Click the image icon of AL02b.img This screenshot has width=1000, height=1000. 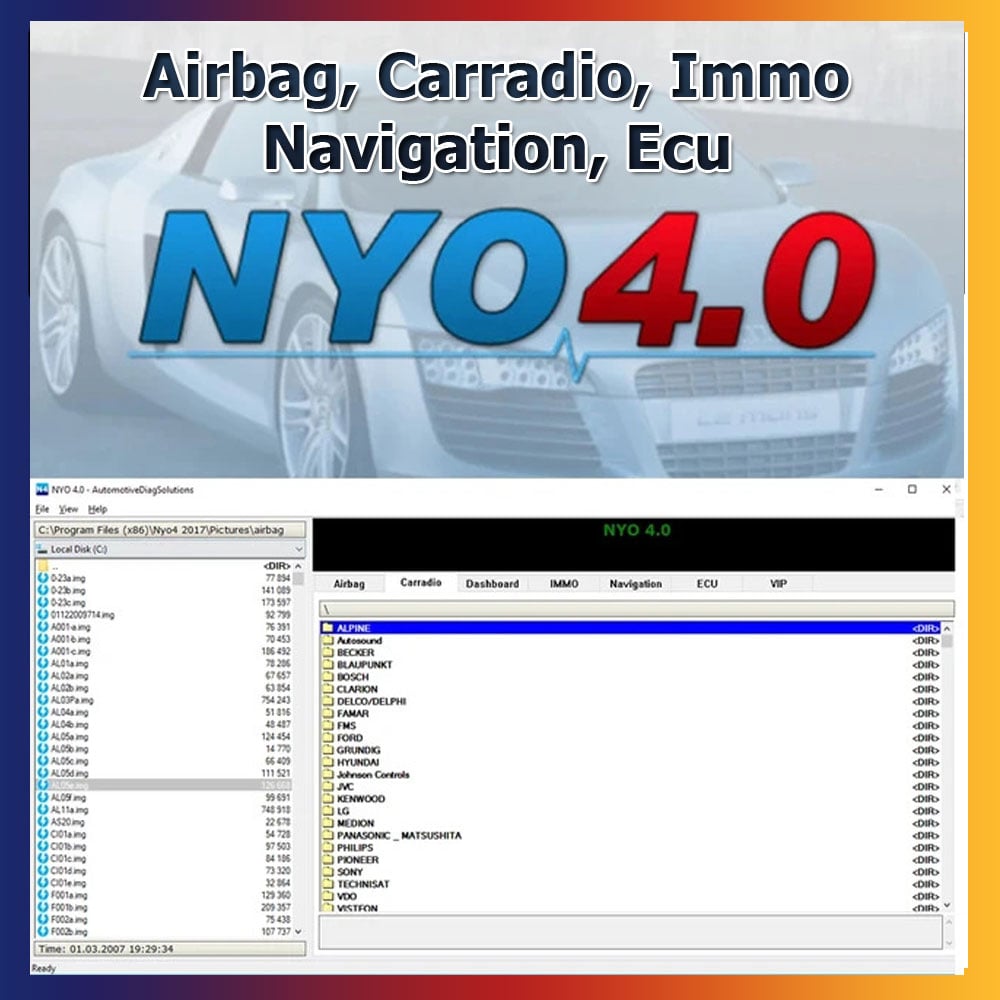click(x=43, y=688)
